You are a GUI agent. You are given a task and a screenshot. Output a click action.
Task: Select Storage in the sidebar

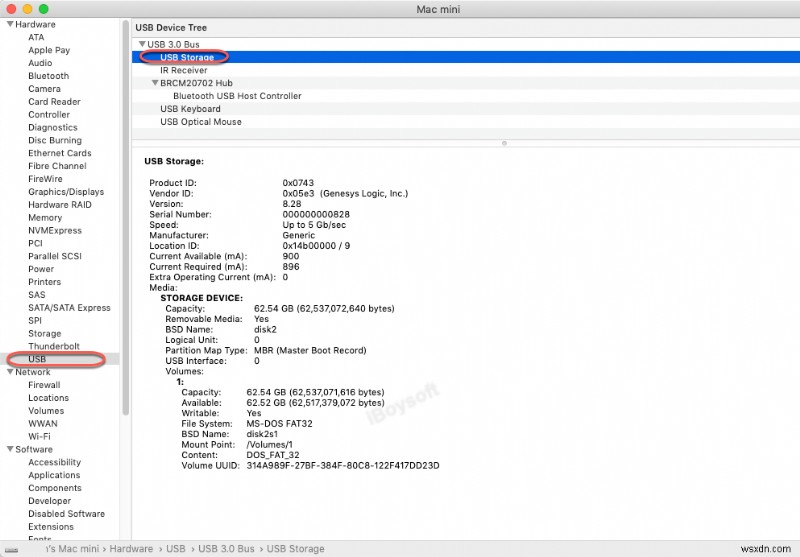click(45, 333)
